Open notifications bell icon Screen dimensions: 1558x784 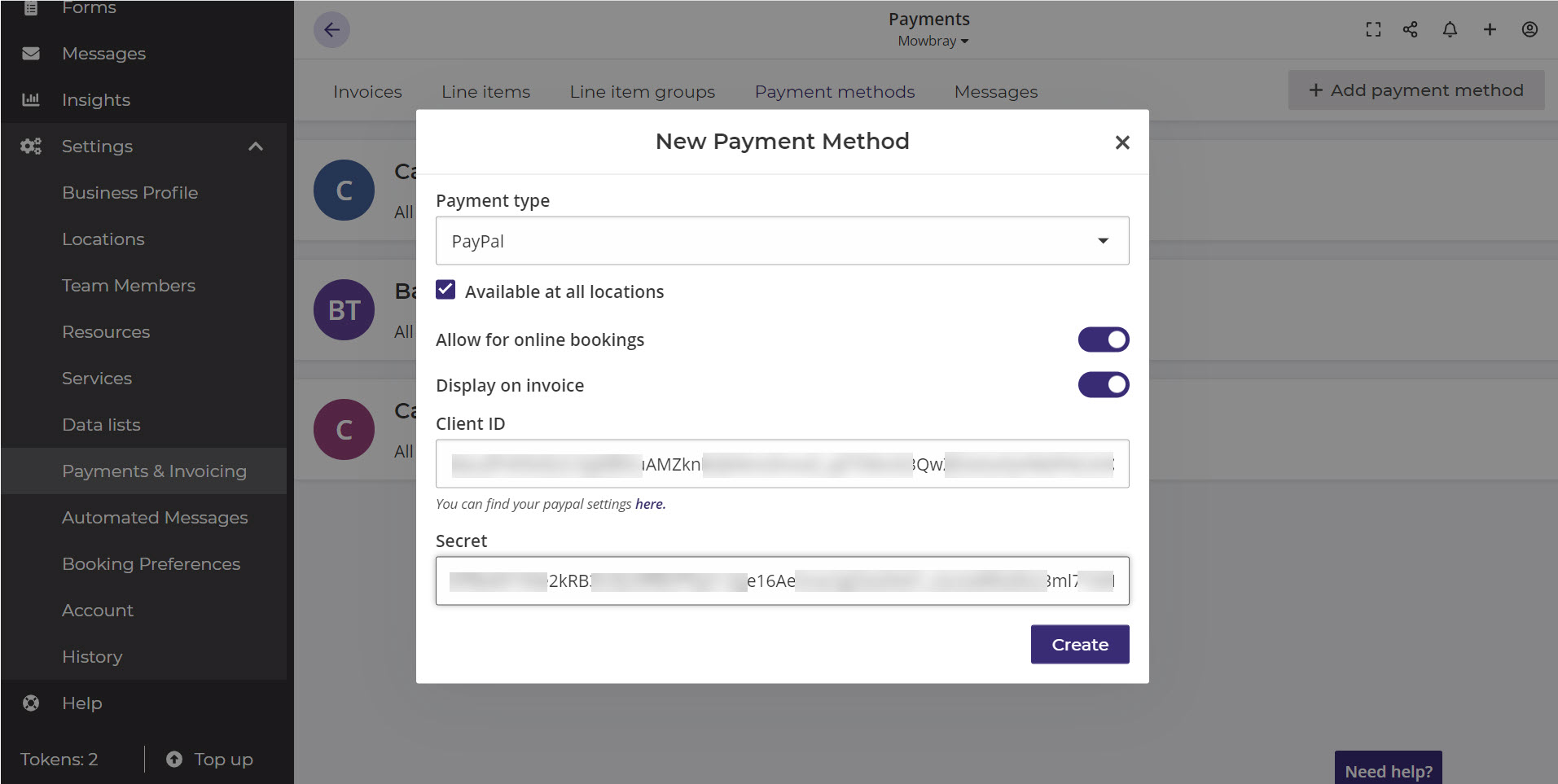(1450, 29)
